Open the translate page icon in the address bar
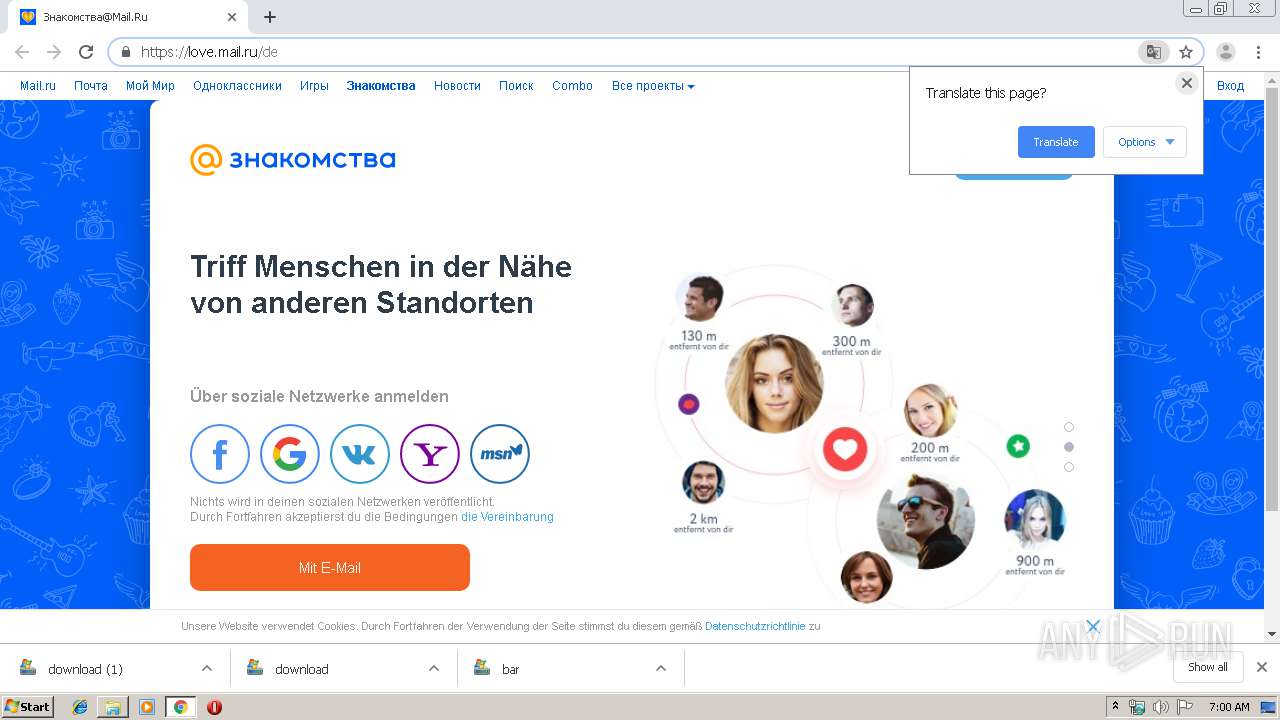This screenshot has height=720, width=1280. tap(1153, 52)
